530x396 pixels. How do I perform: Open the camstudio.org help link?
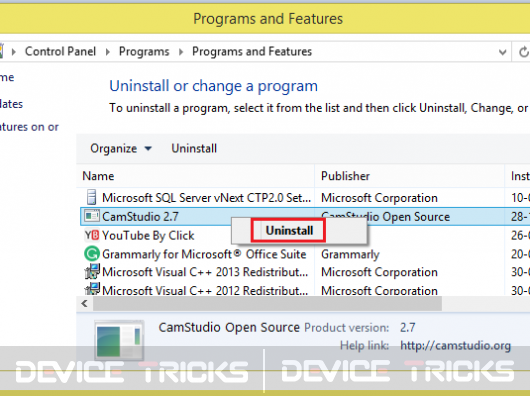[x=455, y=346]
